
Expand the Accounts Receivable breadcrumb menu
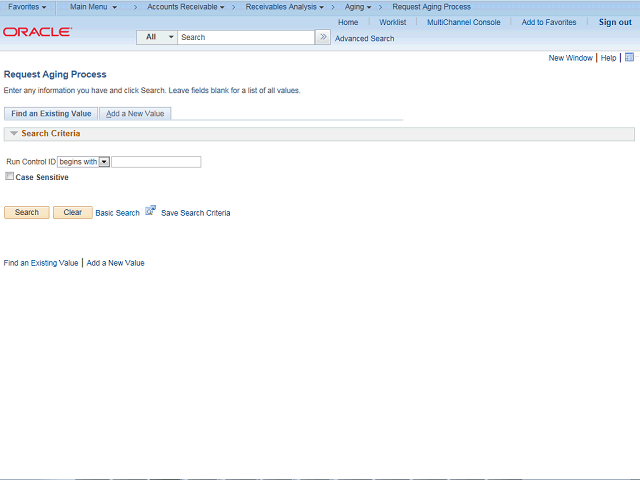click(186, 7)
